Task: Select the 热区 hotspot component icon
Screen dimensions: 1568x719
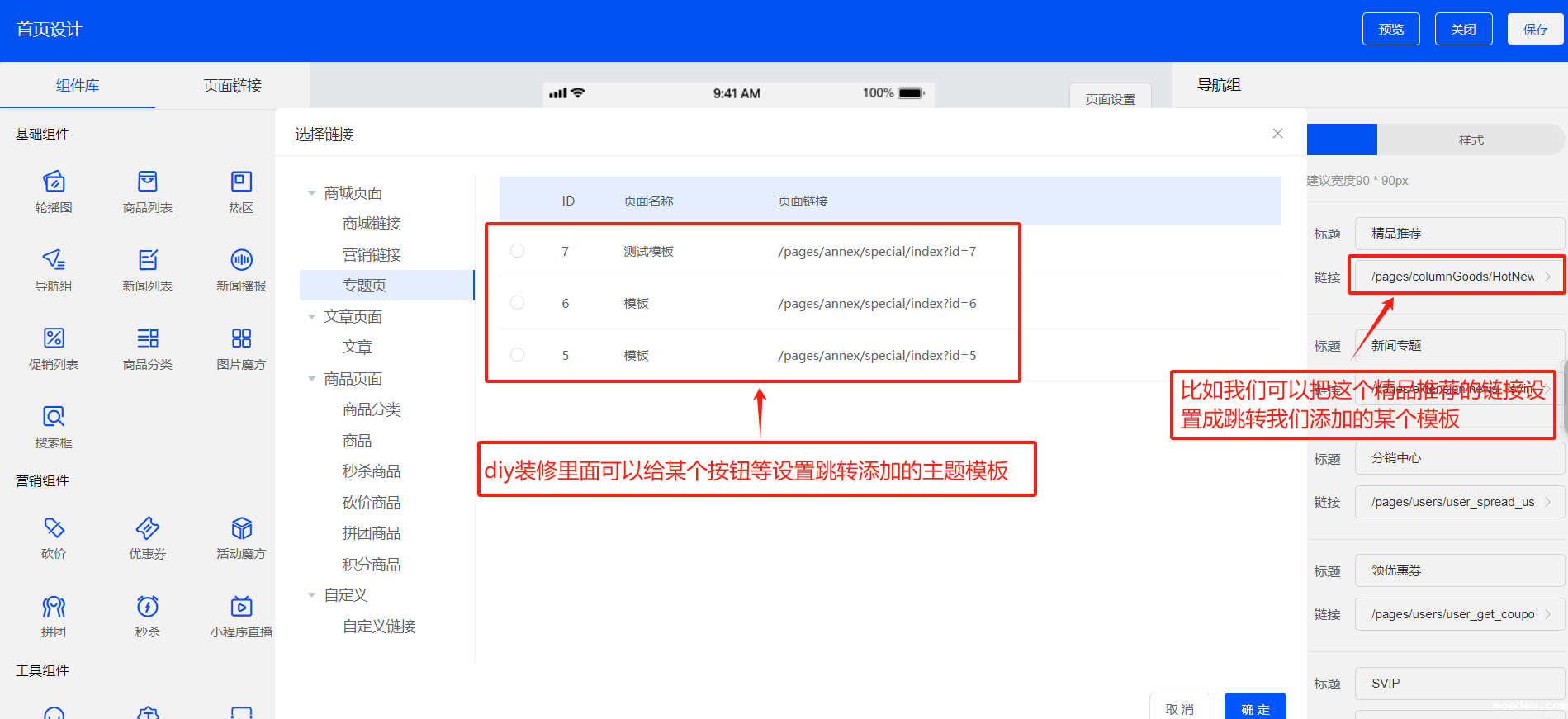Action: 241,182
